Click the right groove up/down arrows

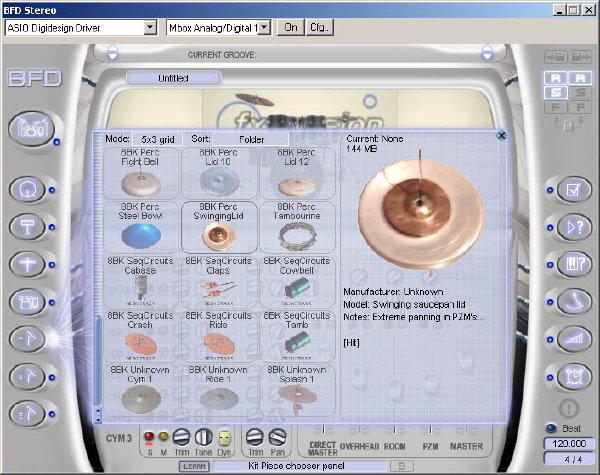pyautogui.click(x=487, y=53)
